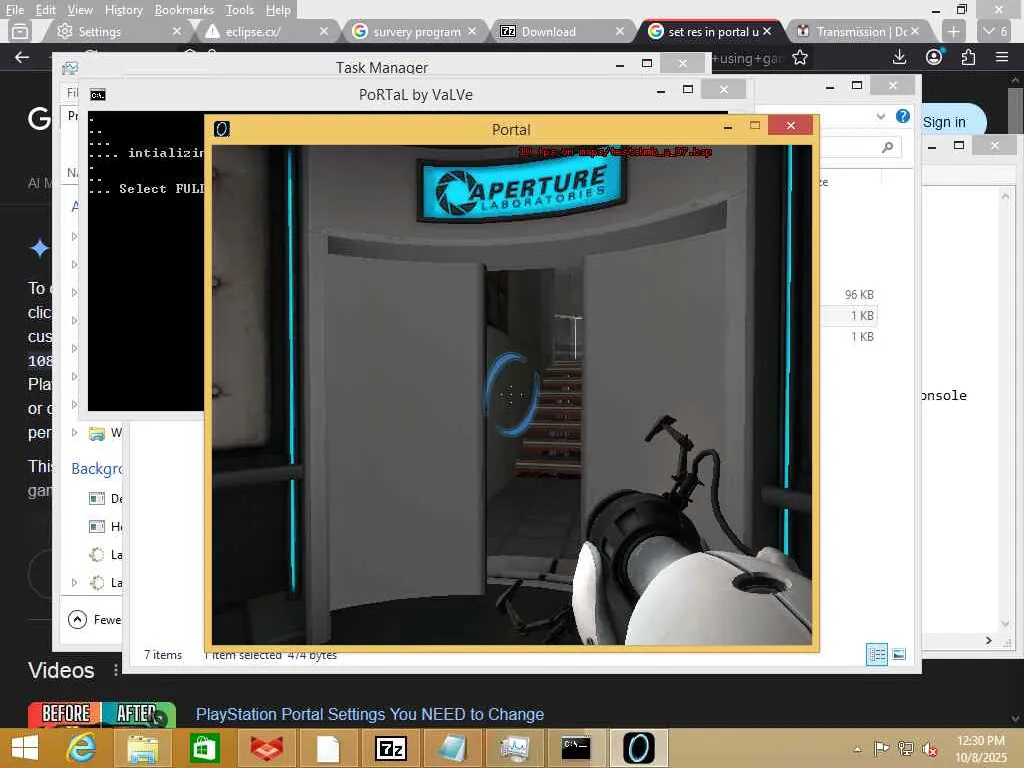Close the Settings tab

tap(176, 31)
